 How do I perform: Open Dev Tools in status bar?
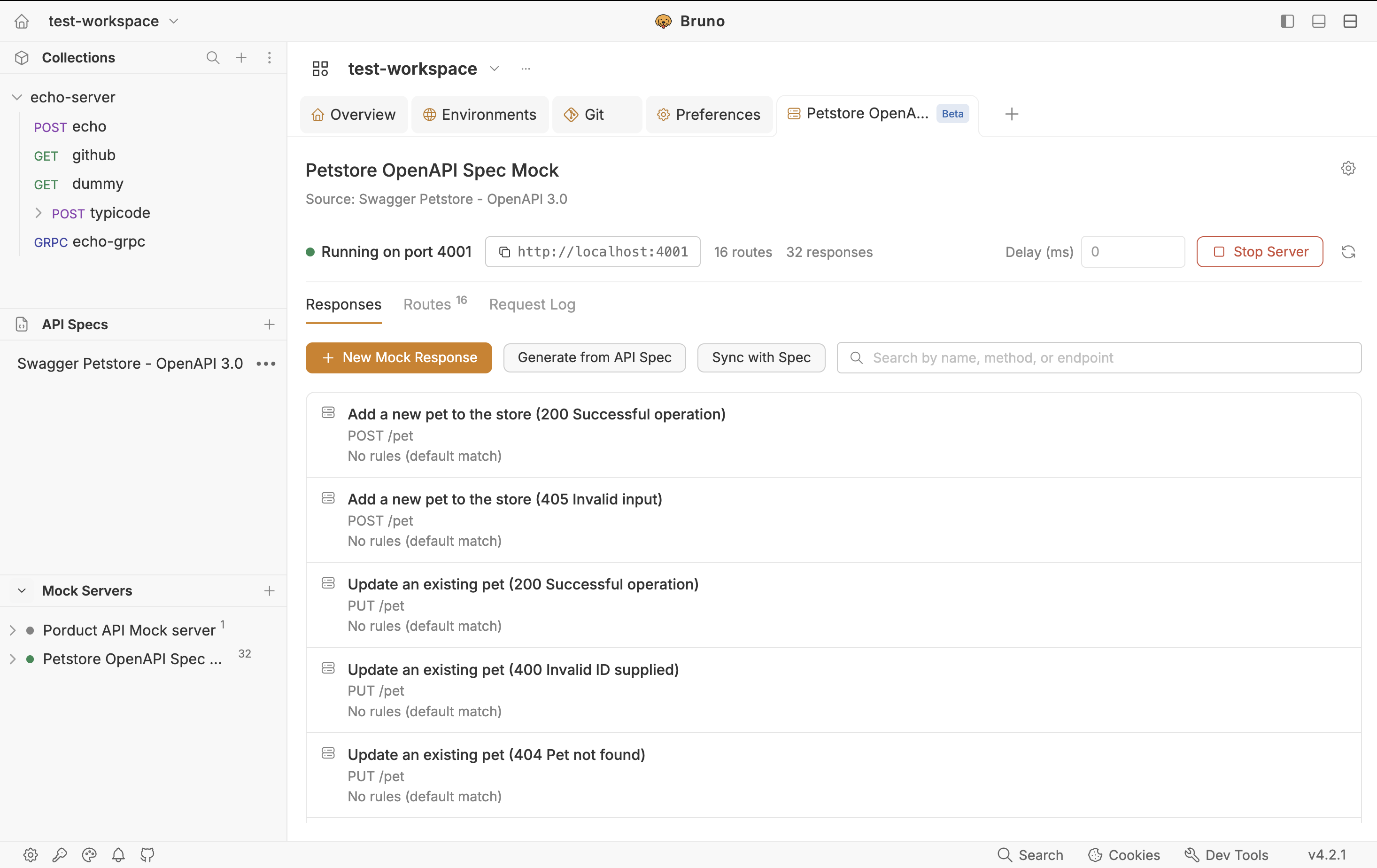pos(1226,855)
